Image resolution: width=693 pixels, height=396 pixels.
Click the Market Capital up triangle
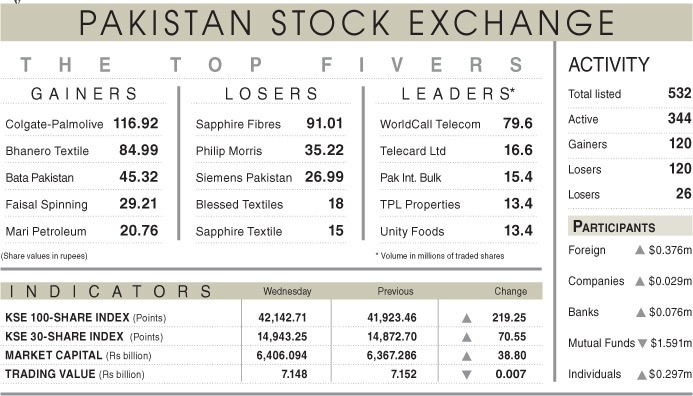coord(467,356)
